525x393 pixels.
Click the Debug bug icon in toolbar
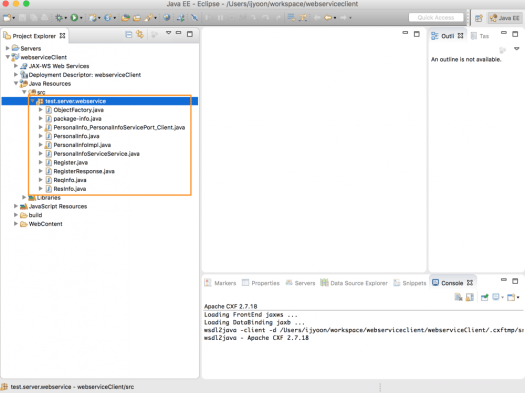coord(59,17)
